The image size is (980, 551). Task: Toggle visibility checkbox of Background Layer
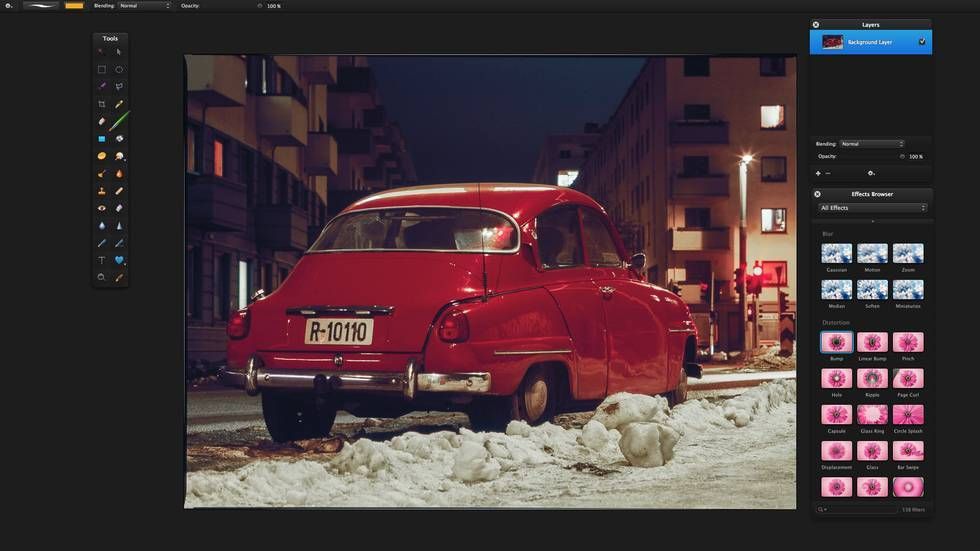922,42
